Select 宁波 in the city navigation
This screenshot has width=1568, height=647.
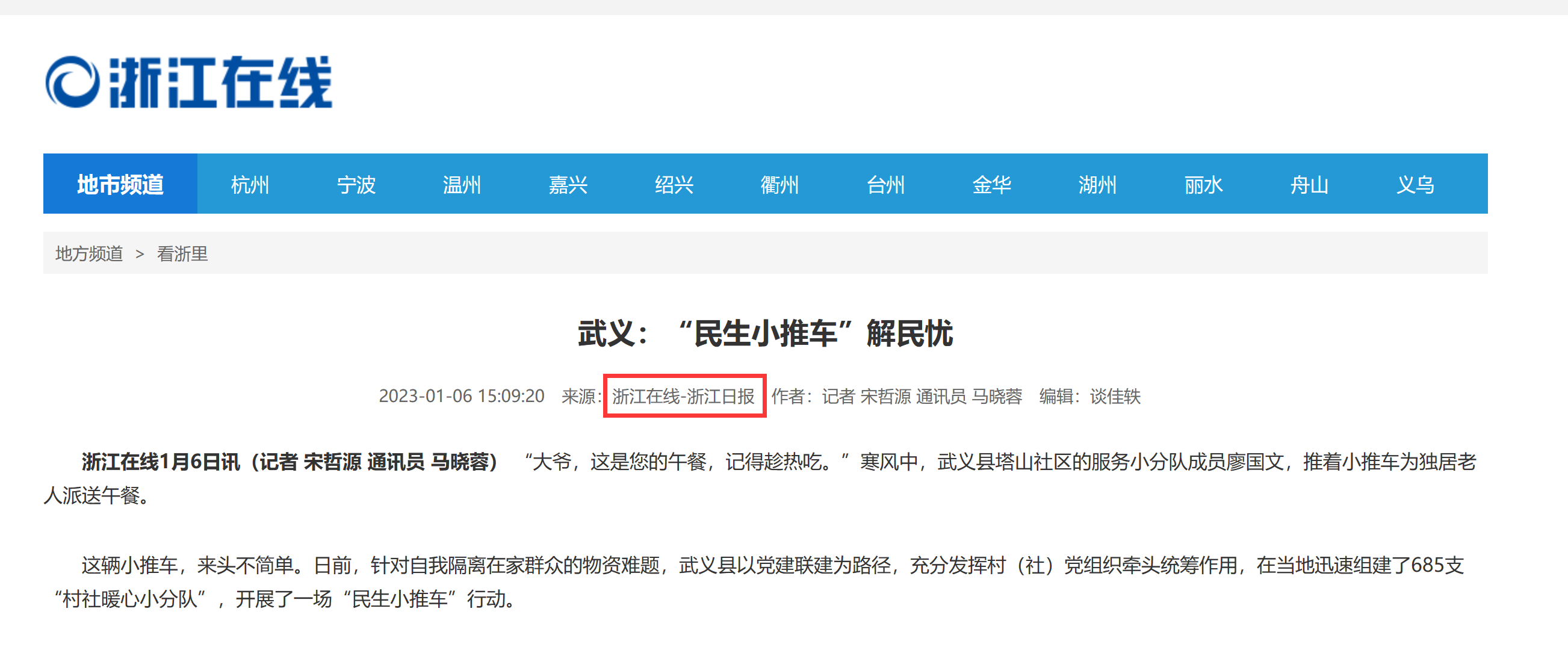click(356, 184)
